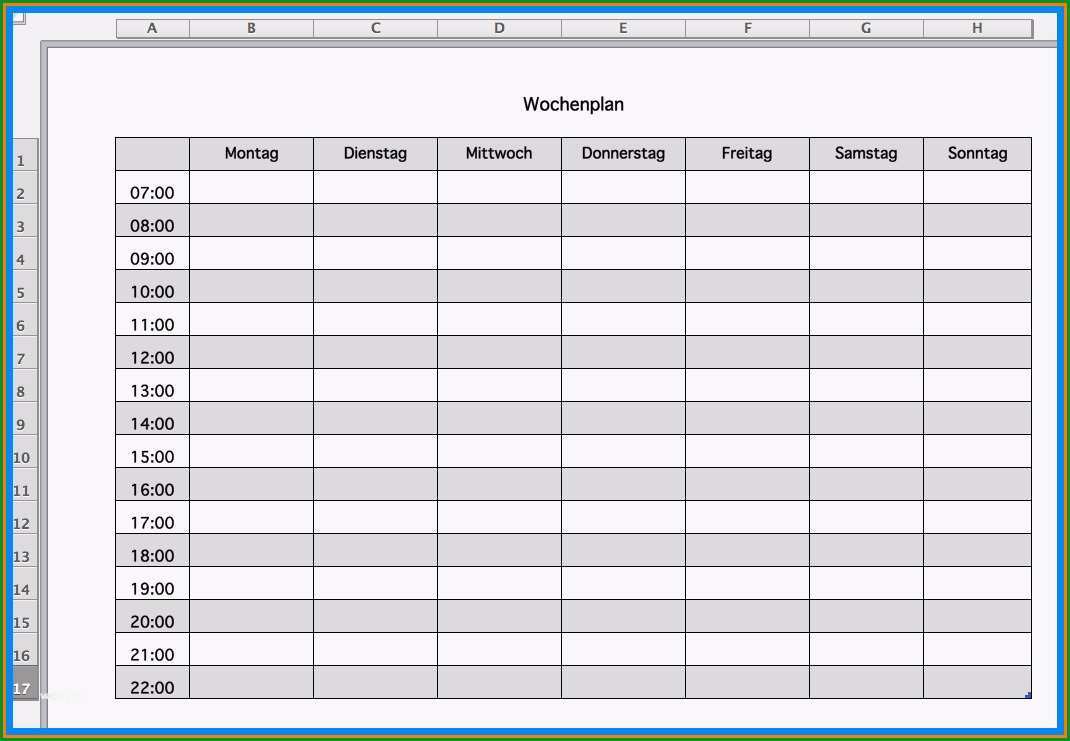The height and width of the screenshot is (741, 1070).
Task: Select row 7 header
Action: (25, 352)
